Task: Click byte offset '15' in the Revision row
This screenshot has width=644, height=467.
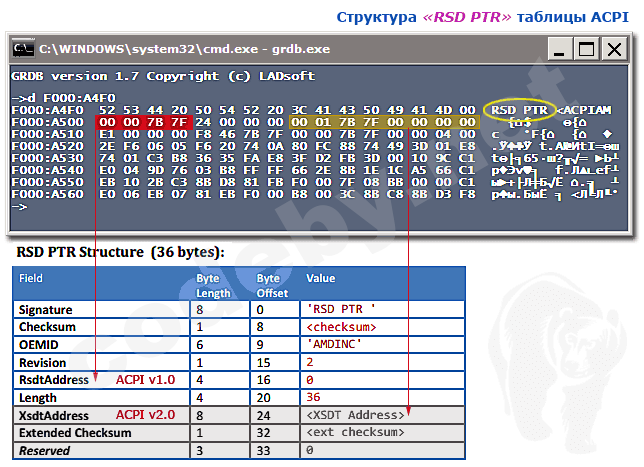Action: [x=264, y=363]
